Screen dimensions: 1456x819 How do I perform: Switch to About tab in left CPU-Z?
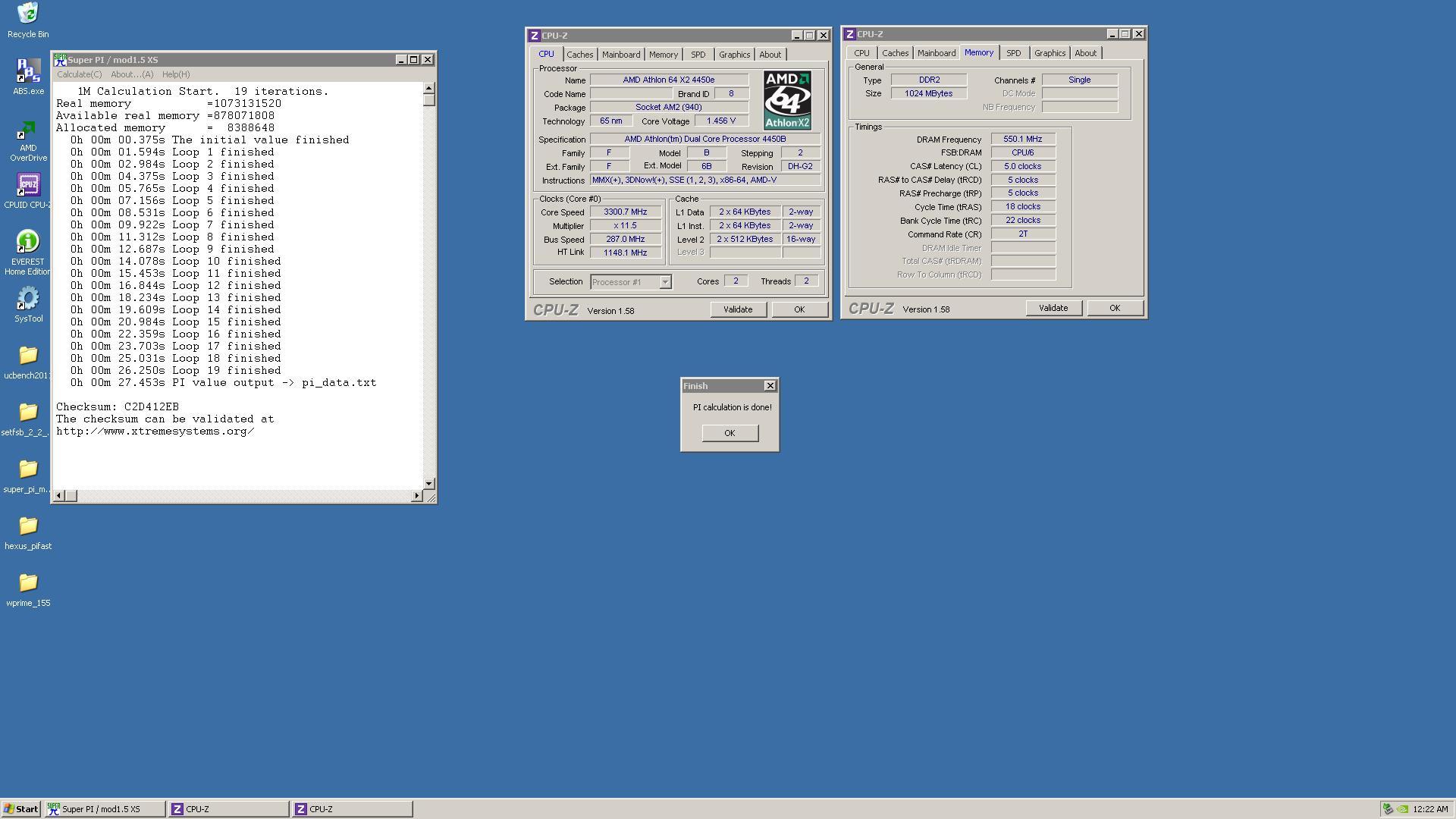770,55
